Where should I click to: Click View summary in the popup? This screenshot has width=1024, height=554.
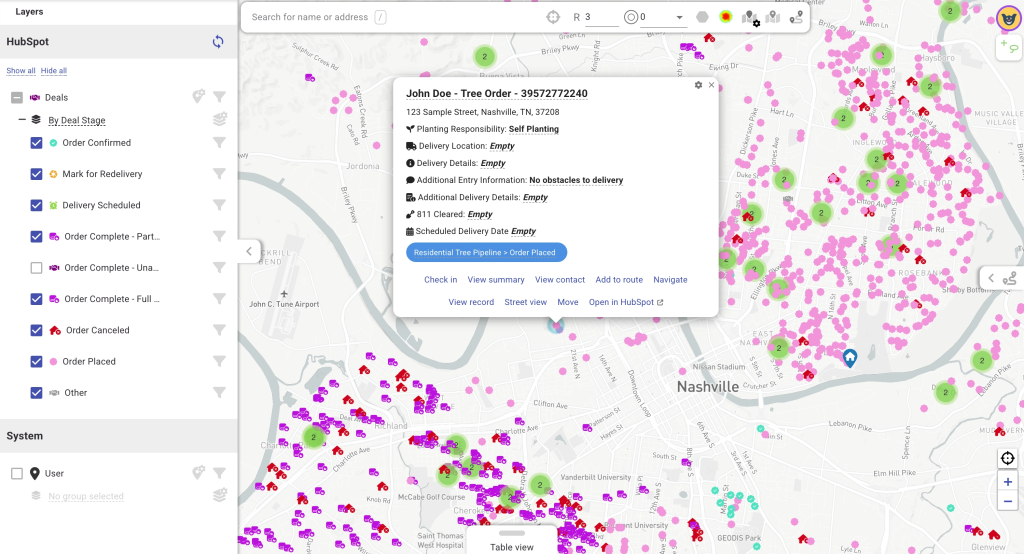[x=496, y=280]
